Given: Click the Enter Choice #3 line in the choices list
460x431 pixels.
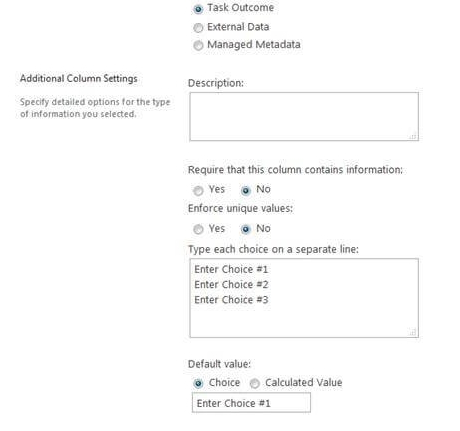Looking at the screenshot, I should point(231,300).
